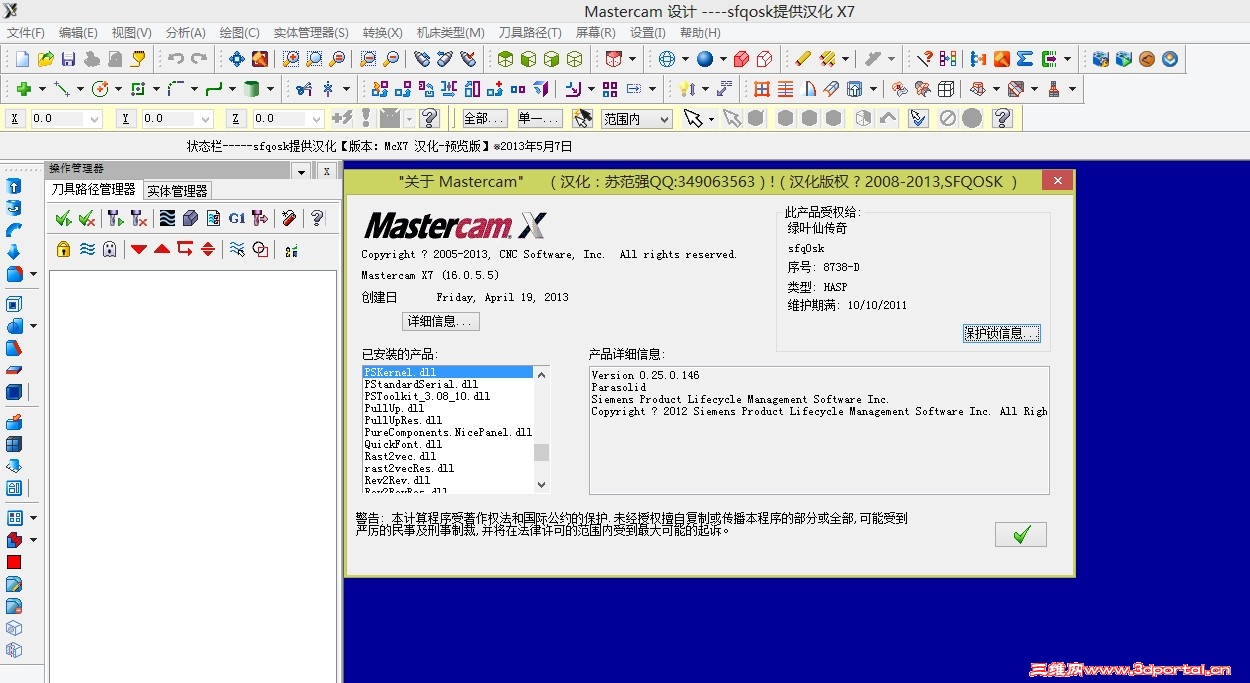1250x683 pixels.
Task: Expand the blue sphere shading dropdown arrow
Action: tap(722, 59)
